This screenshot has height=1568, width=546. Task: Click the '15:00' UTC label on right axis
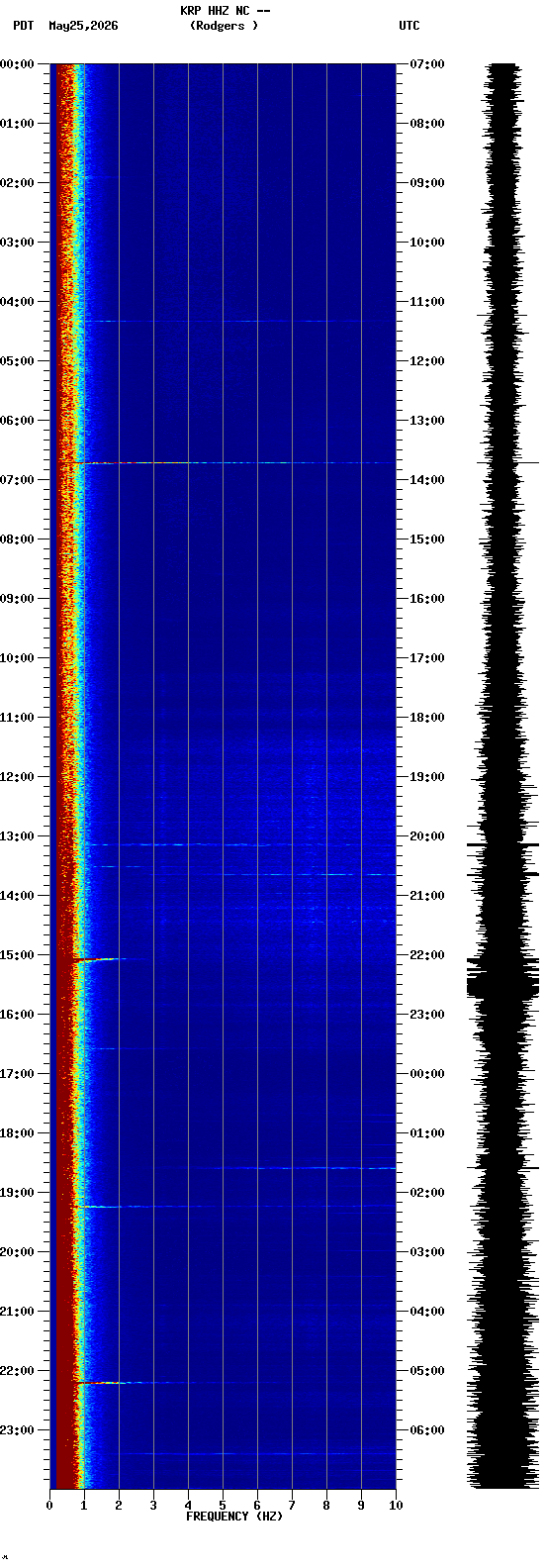point(427,539)
